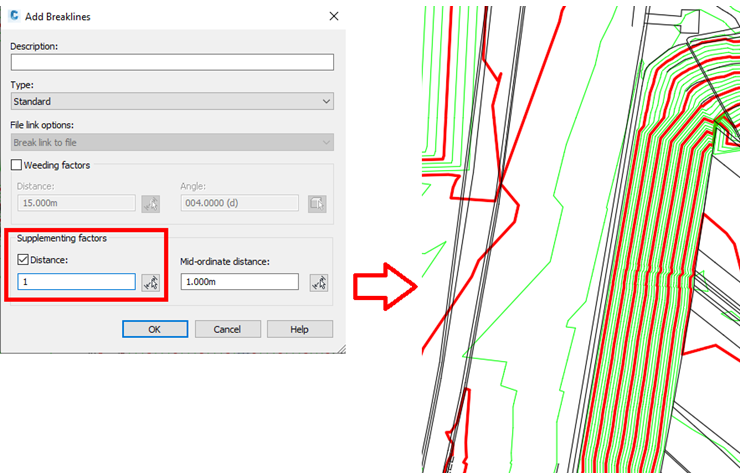Viewport: 744px width, 473px height.
Task: Enable the Weeding factors checkbox
Action: [x=16, y=165]
